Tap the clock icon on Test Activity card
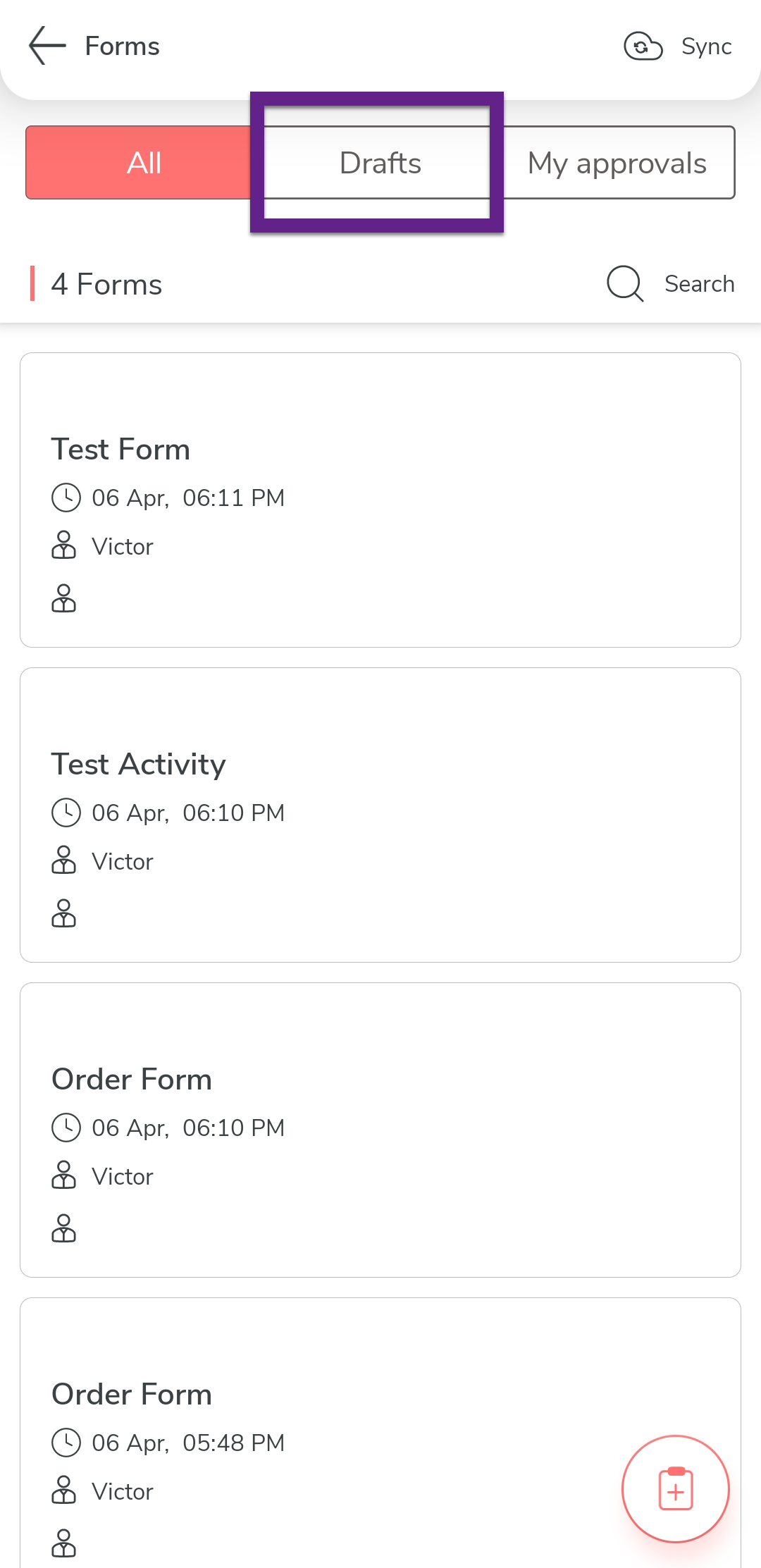Image resolution: width=761 pixels, height=1568 pixels. [66, 813]
